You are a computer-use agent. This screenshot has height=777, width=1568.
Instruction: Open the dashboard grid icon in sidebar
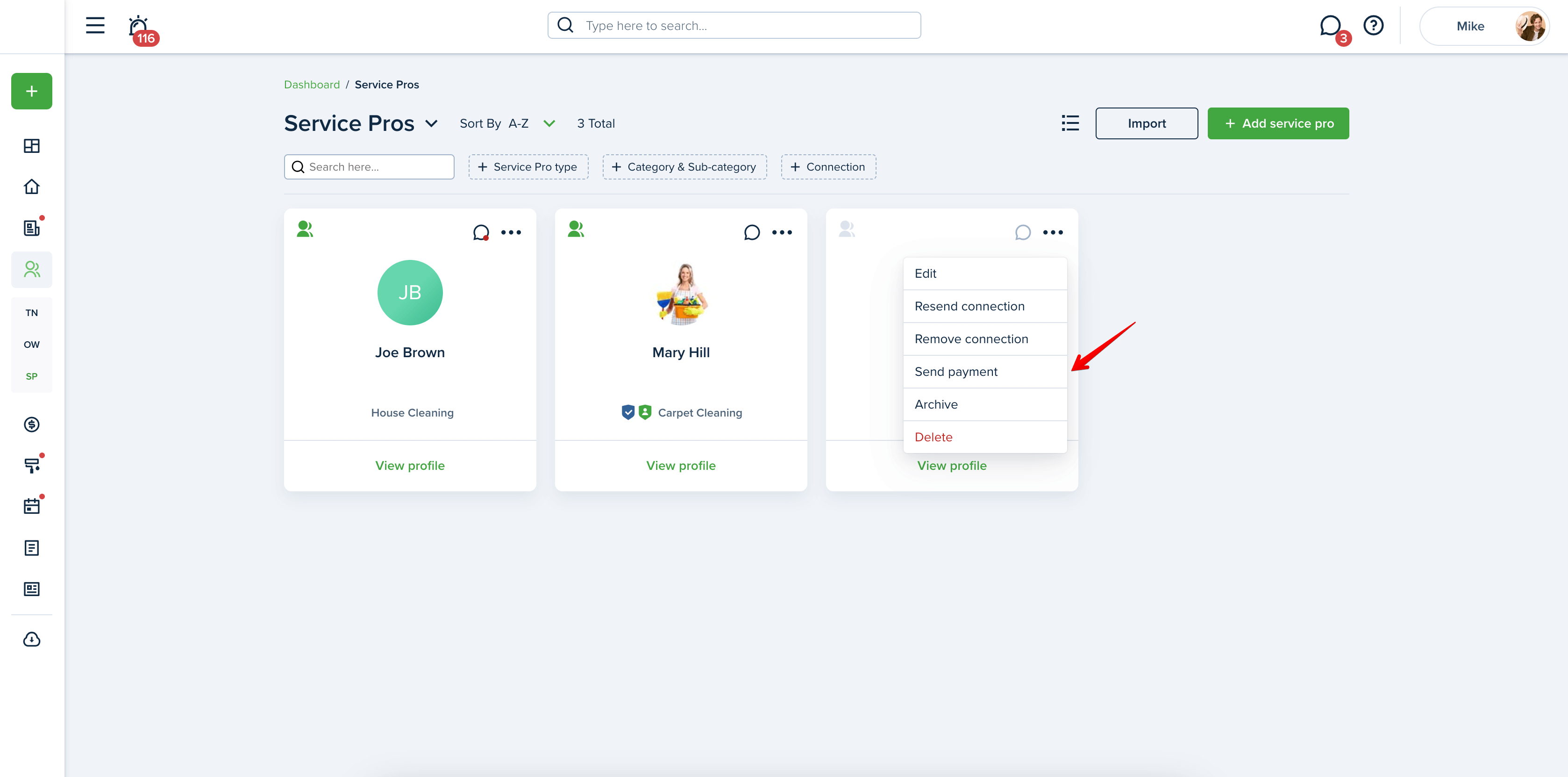coord(32,146)
